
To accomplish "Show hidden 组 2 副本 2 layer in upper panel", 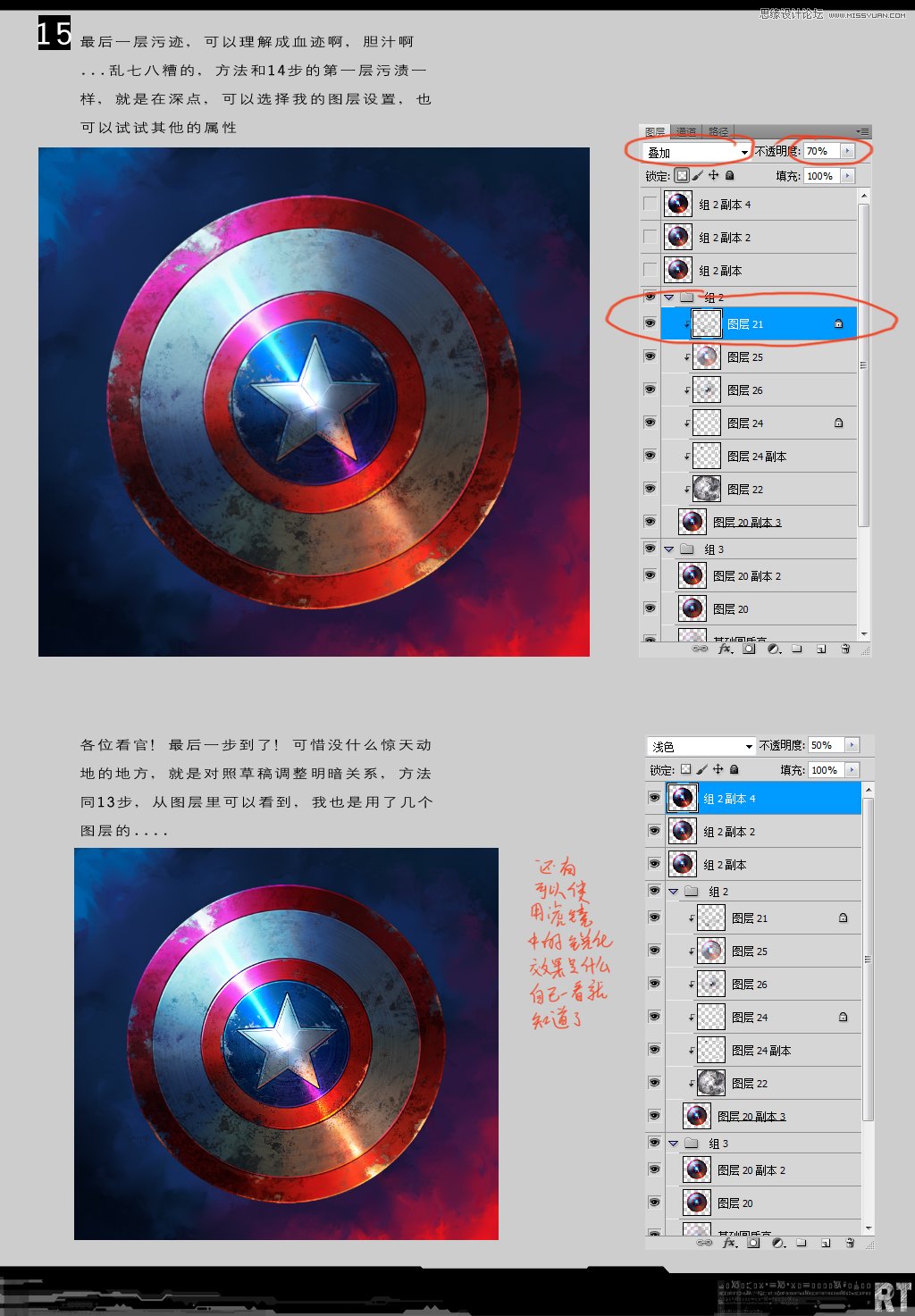I will pos(650,238).
